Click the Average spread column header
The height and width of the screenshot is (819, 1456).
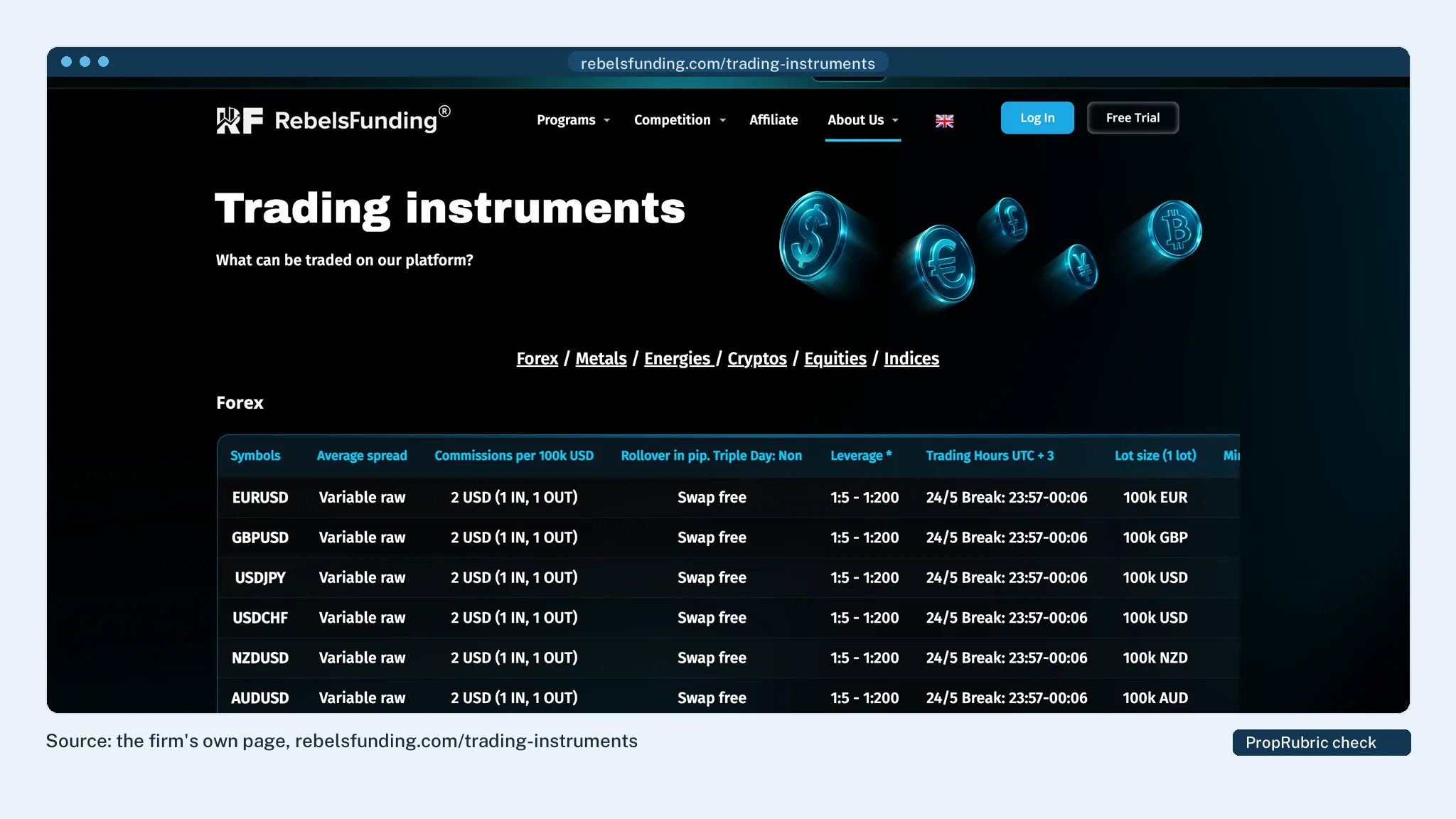click(x=362, y=456)
